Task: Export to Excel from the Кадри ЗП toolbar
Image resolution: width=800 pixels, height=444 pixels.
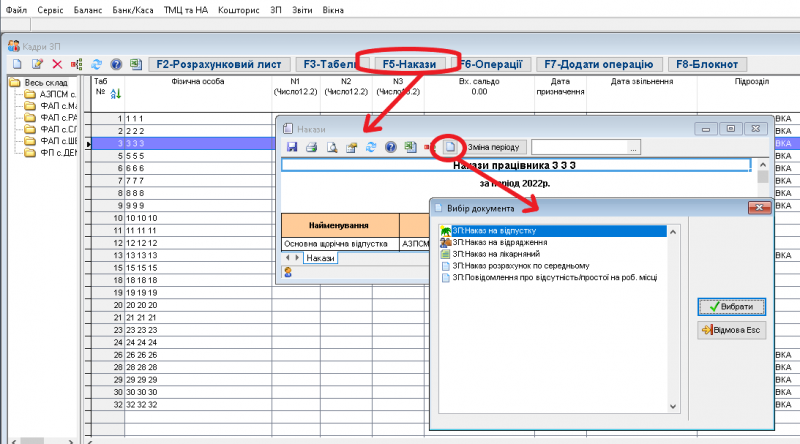Action: pyautogui.click(x=135, y=64)
